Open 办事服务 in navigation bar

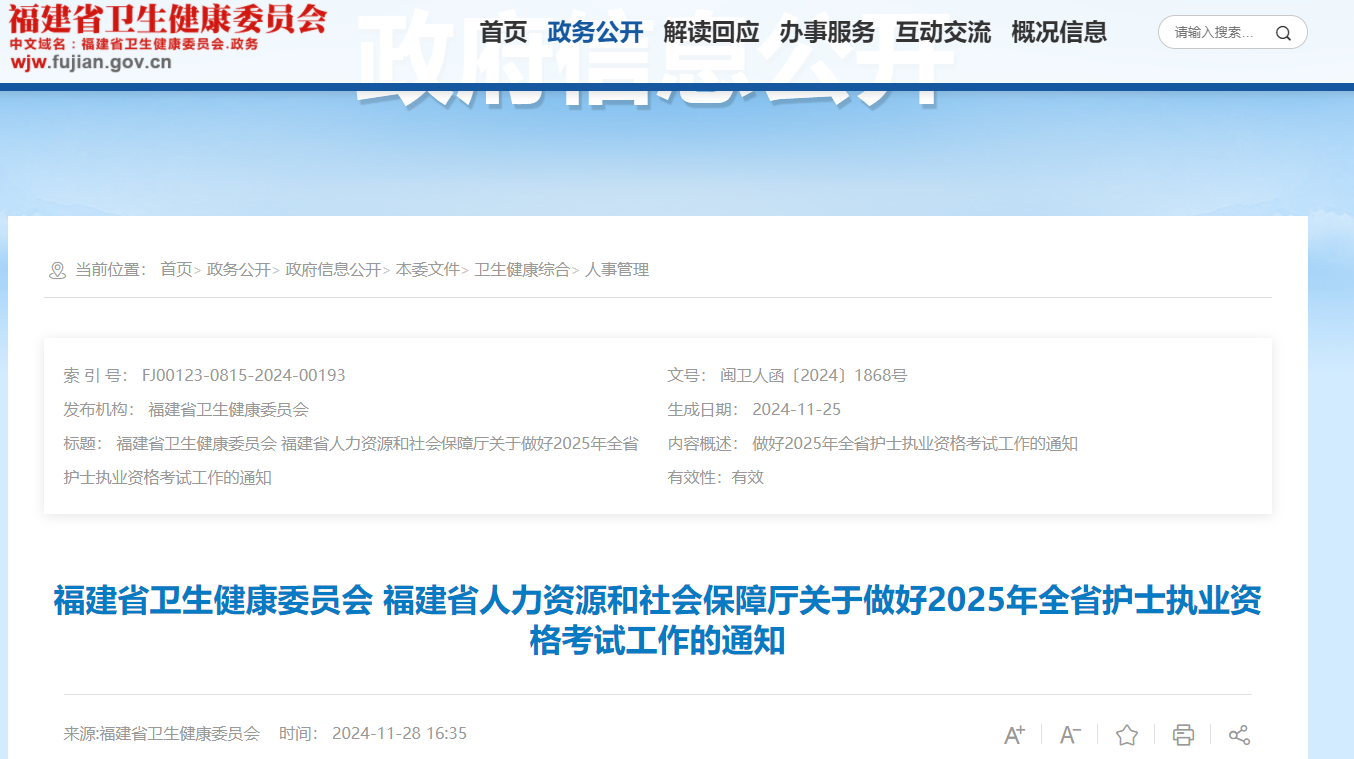(827, 32)
